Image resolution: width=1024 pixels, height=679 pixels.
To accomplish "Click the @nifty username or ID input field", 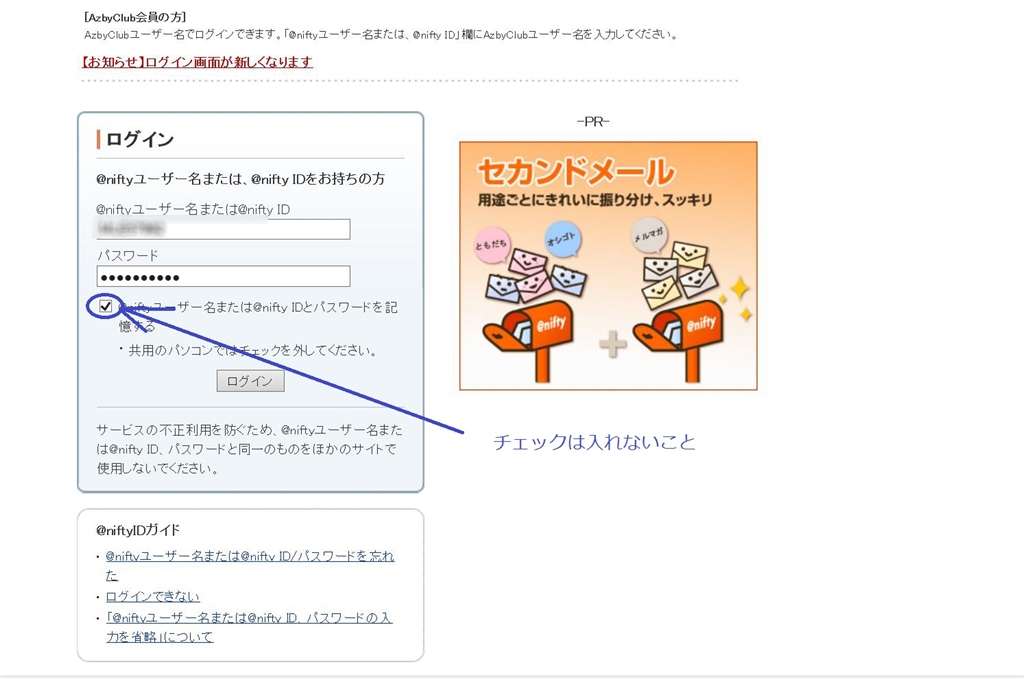I will click(x=223, y=229).
